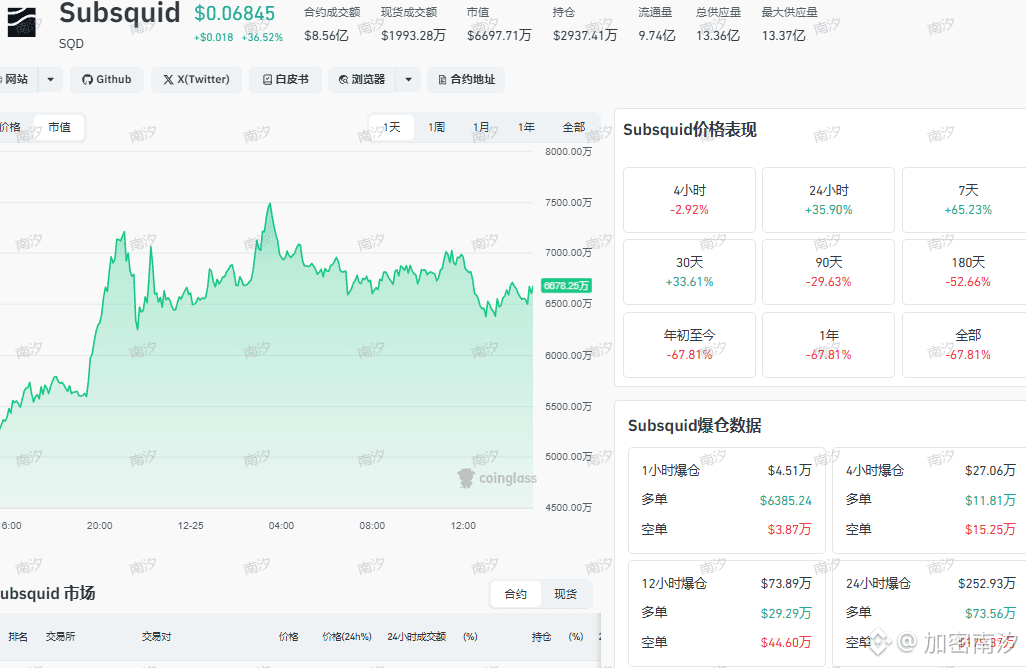Sort the table by 24小时成交额 column
1026x668 pixels.
pyautogui.click(x=416, y=637)
